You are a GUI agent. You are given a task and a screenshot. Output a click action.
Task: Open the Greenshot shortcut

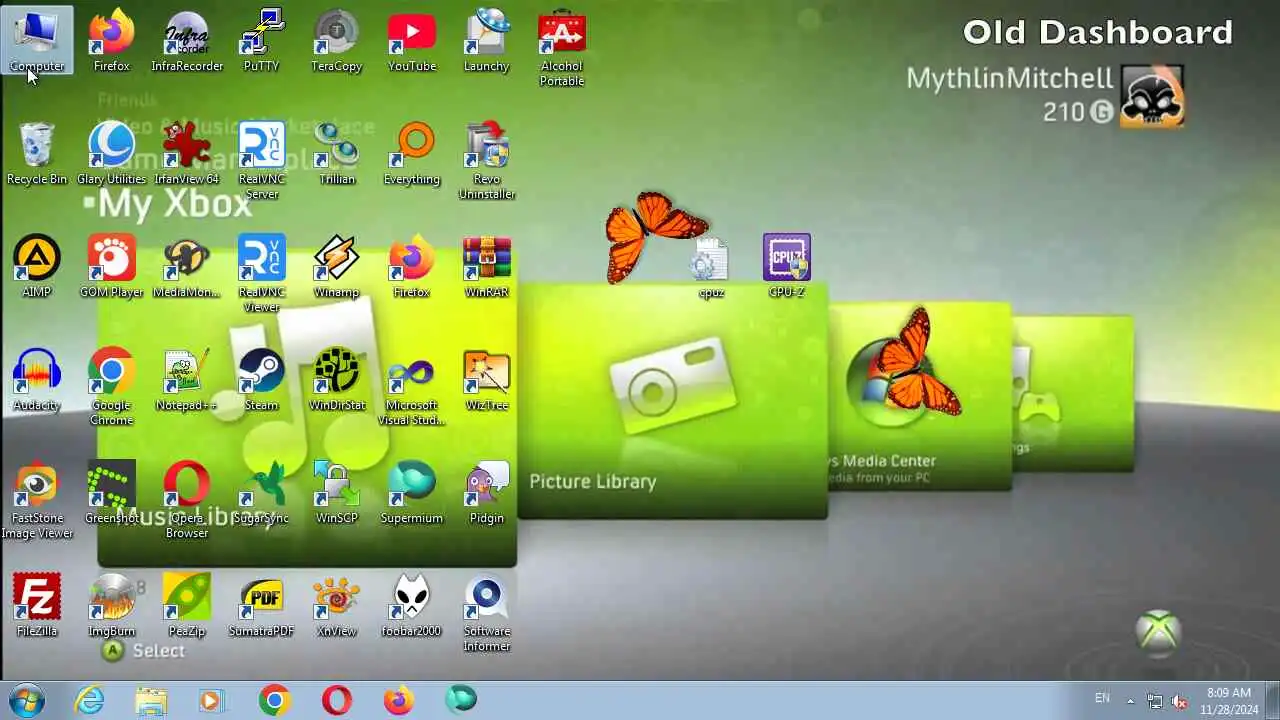[x=112, y=494]
